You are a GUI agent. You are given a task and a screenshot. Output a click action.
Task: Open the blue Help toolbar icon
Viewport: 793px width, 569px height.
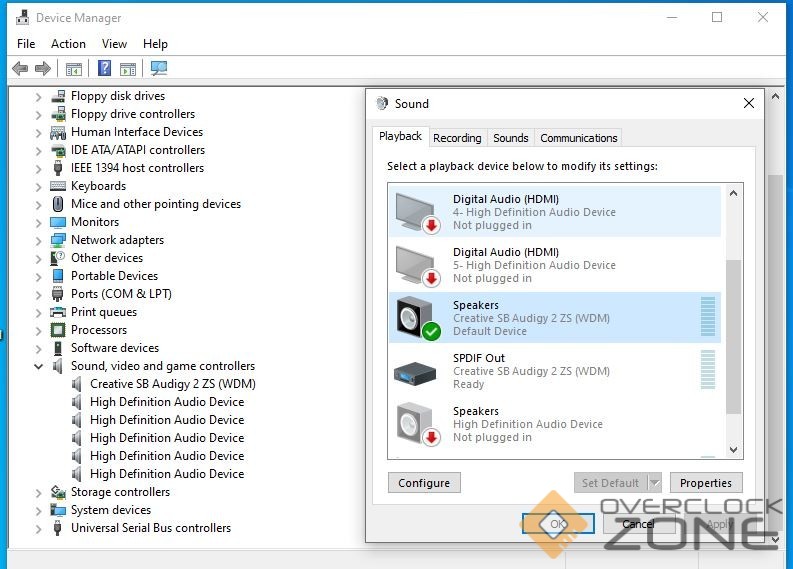[x=104, y=68]
